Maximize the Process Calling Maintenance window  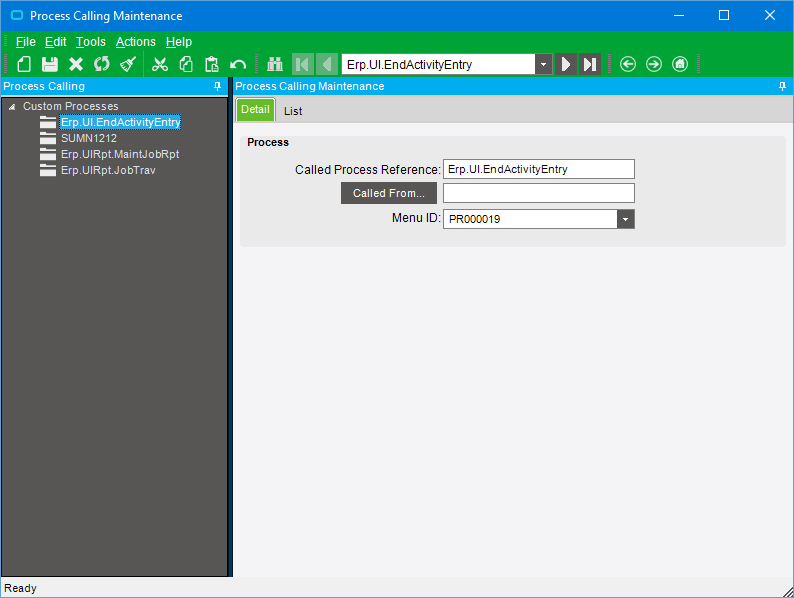click(724, 15)
